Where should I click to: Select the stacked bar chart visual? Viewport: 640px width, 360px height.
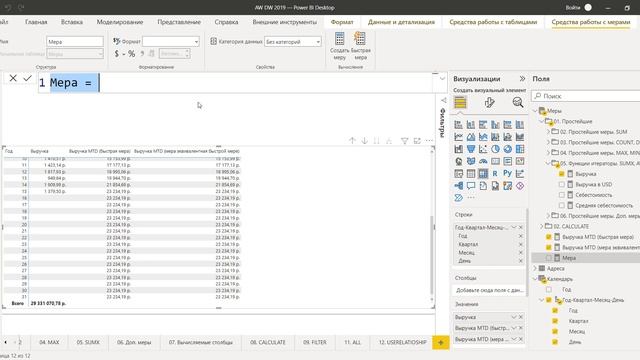point(458,124)
